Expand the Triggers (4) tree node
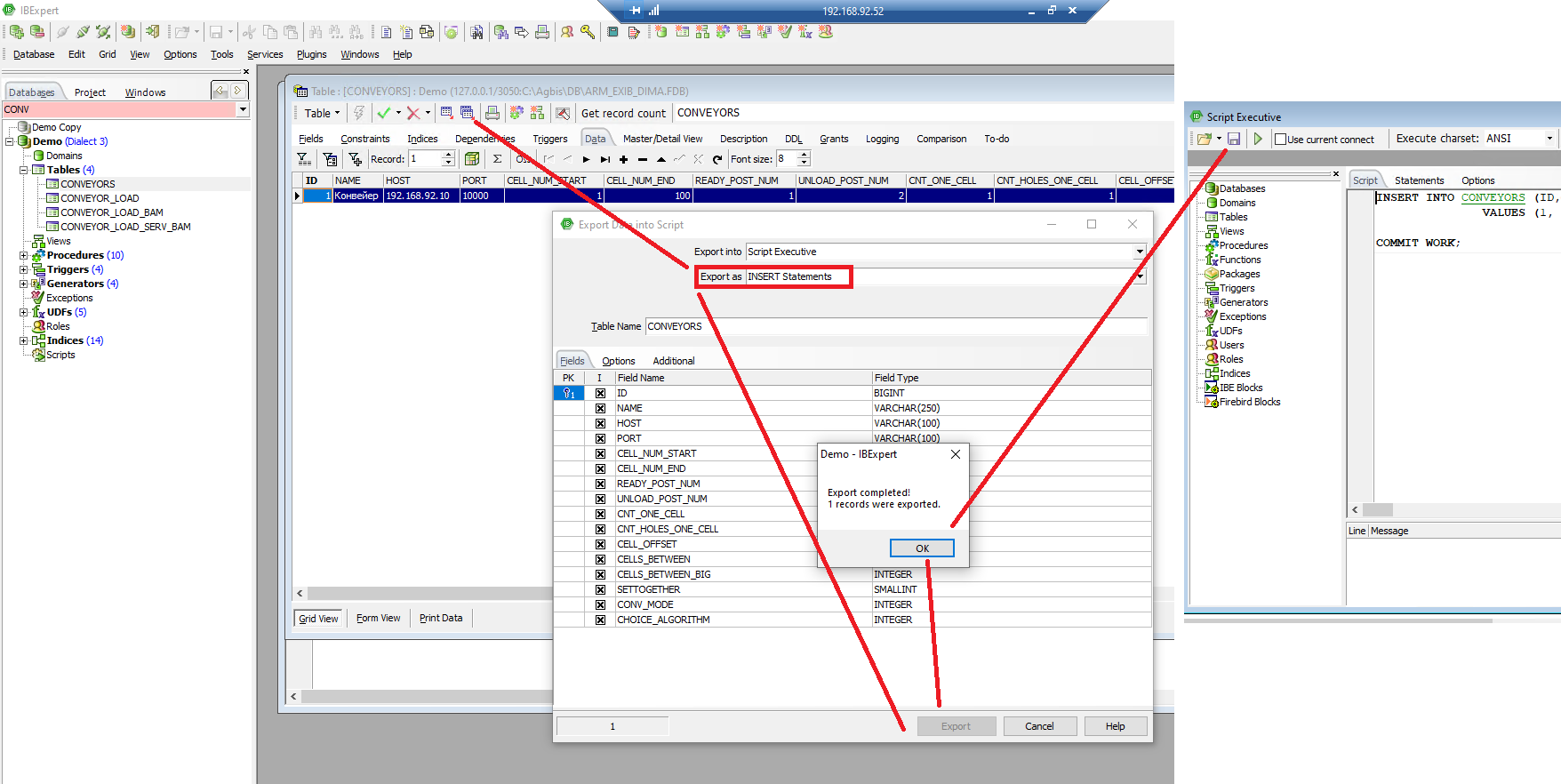 coord(24,269)
